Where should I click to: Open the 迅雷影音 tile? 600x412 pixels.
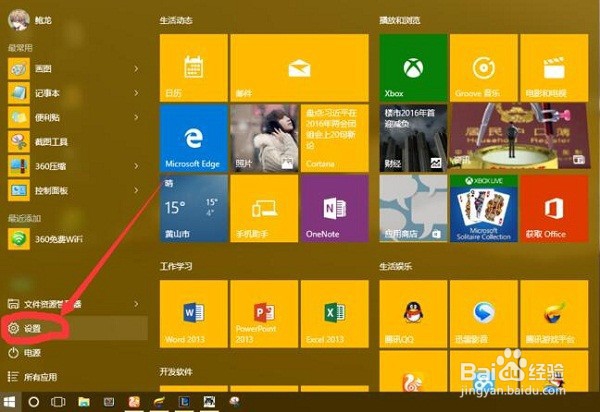(484, 314)
